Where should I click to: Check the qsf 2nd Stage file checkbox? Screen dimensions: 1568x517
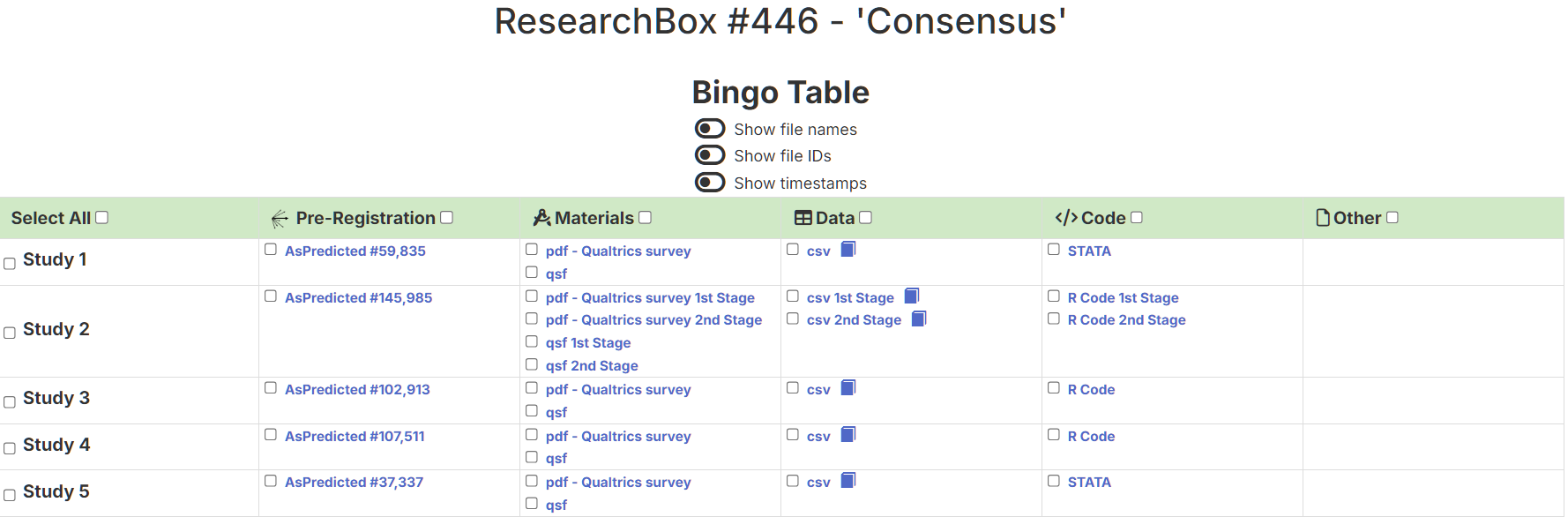532,364
